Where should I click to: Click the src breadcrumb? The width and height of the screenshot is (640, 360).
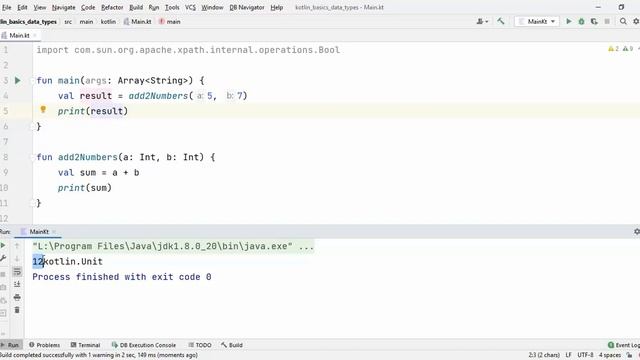tap(68, 22)
